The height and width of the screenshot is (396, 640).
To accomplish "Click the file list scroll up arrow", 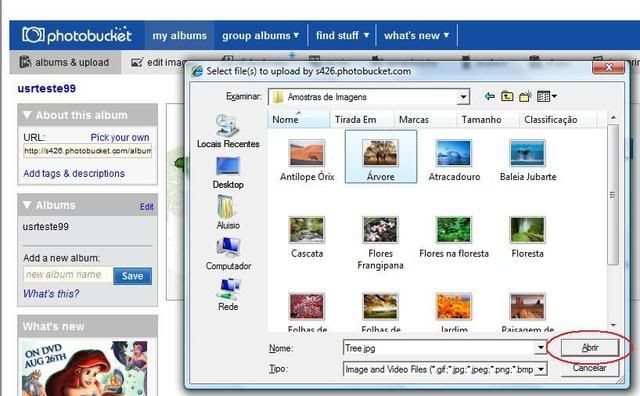I will click(x=613, y=118).
